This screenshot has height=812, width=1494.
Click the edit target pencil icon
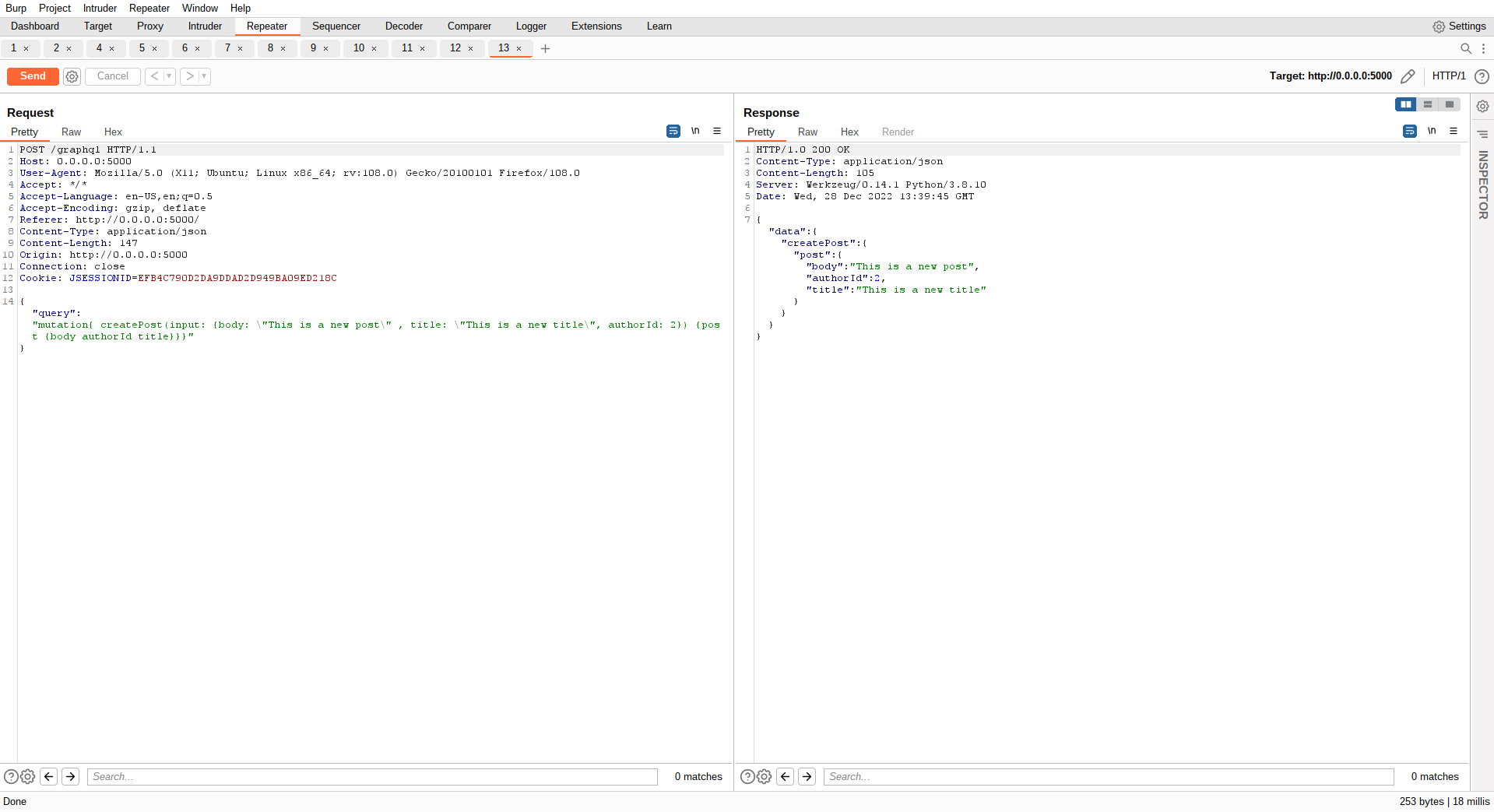1408,76
